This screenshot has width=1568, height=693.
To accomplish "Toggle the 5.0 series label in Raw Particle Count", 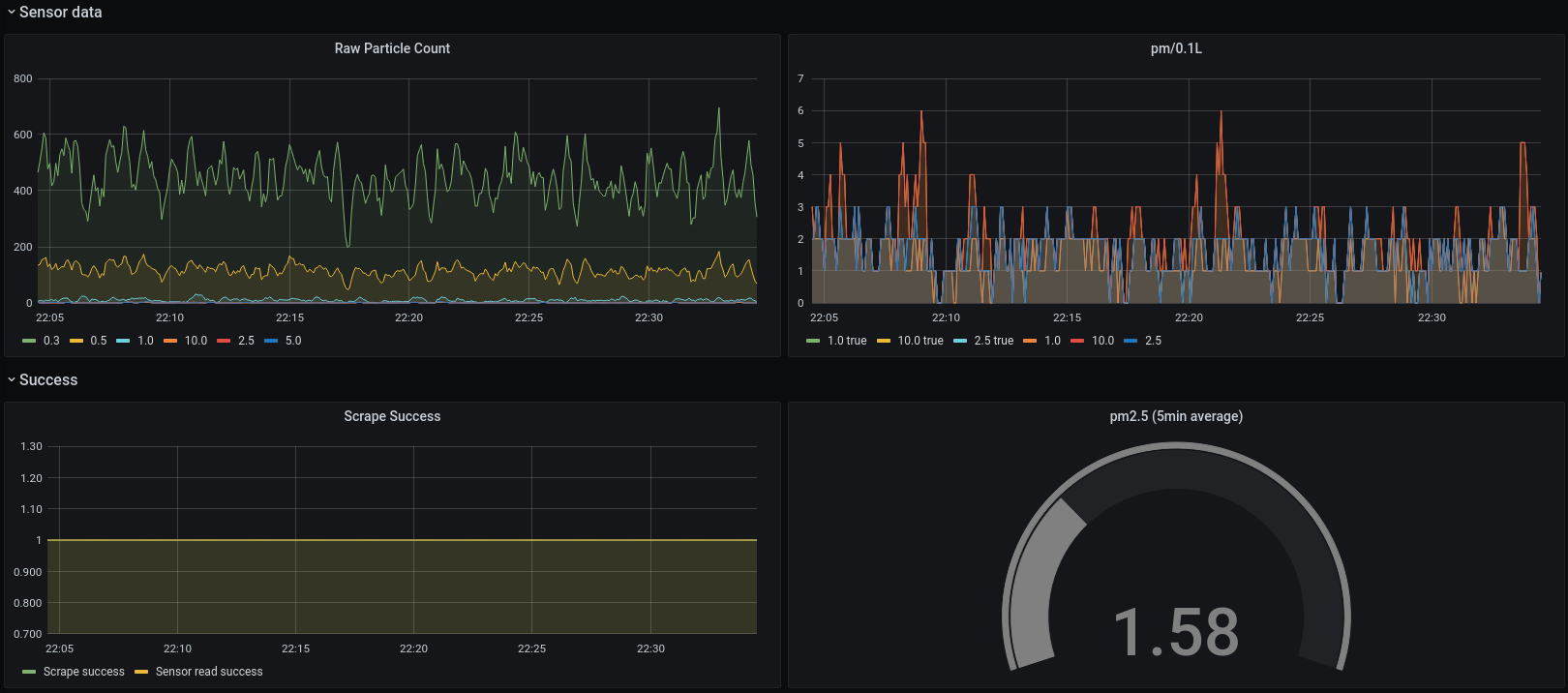I will (x=293, y=341).
